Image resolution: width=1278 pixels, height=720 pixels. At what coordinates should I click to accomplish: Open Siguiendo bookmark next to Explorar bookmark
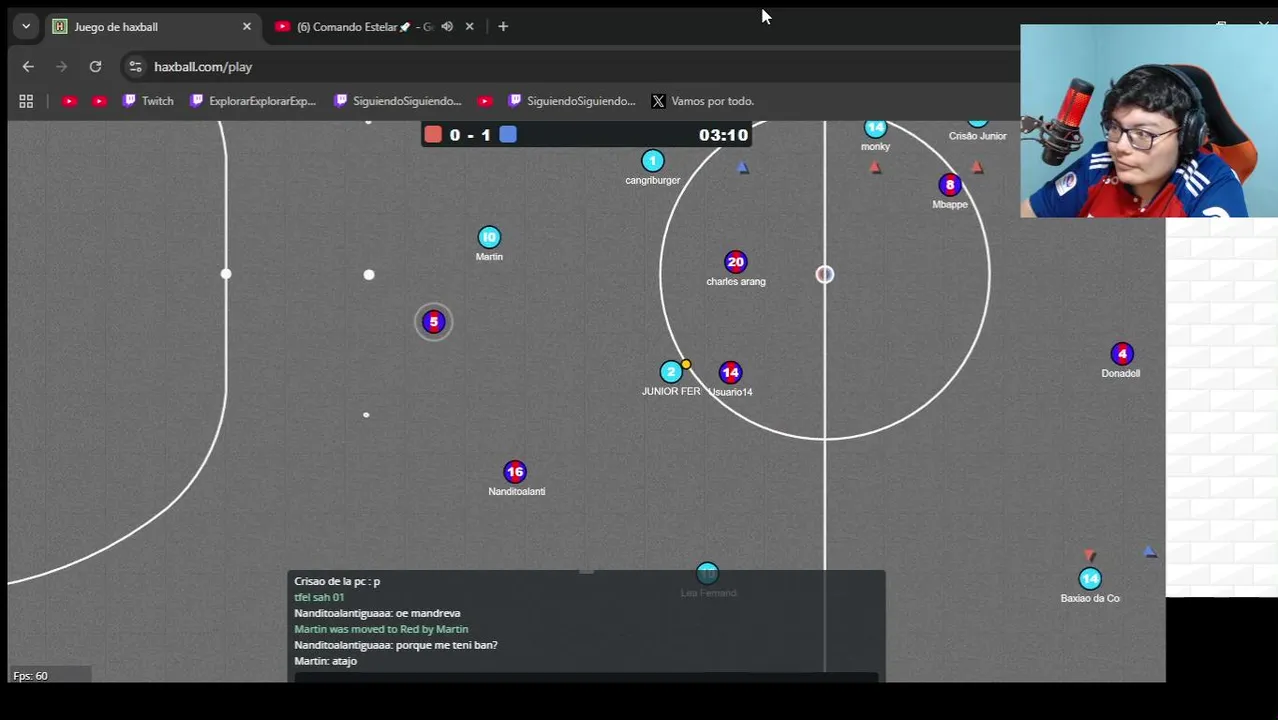(398, 101)
